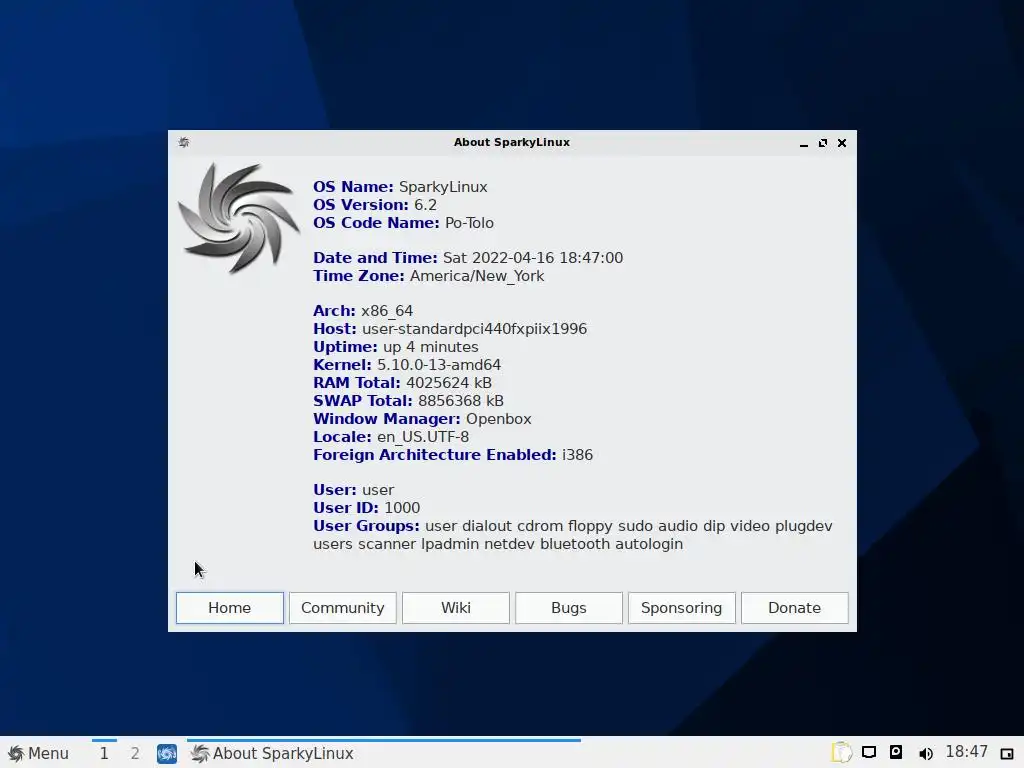Viewport: 1024px width, 768px height.
Task: Click the display/monitor tray icon
Action: (x=869, y=752)
